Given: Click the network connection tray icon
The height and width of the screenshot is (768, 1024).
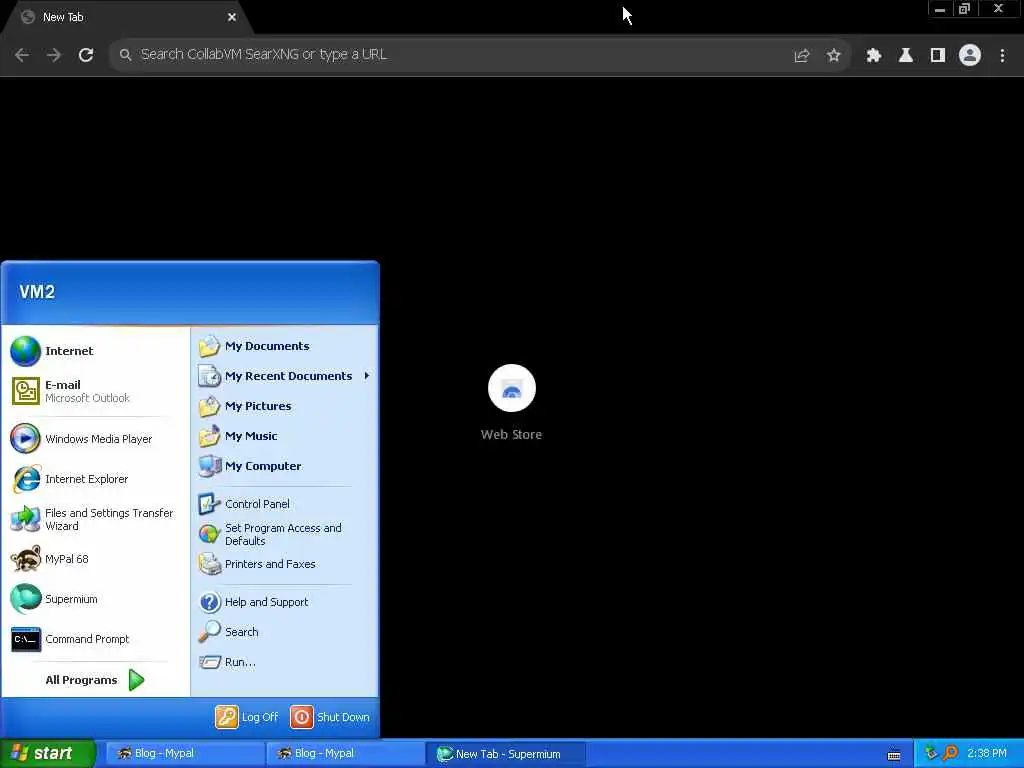Looking at the screenshot, I should tap(931, 754).
